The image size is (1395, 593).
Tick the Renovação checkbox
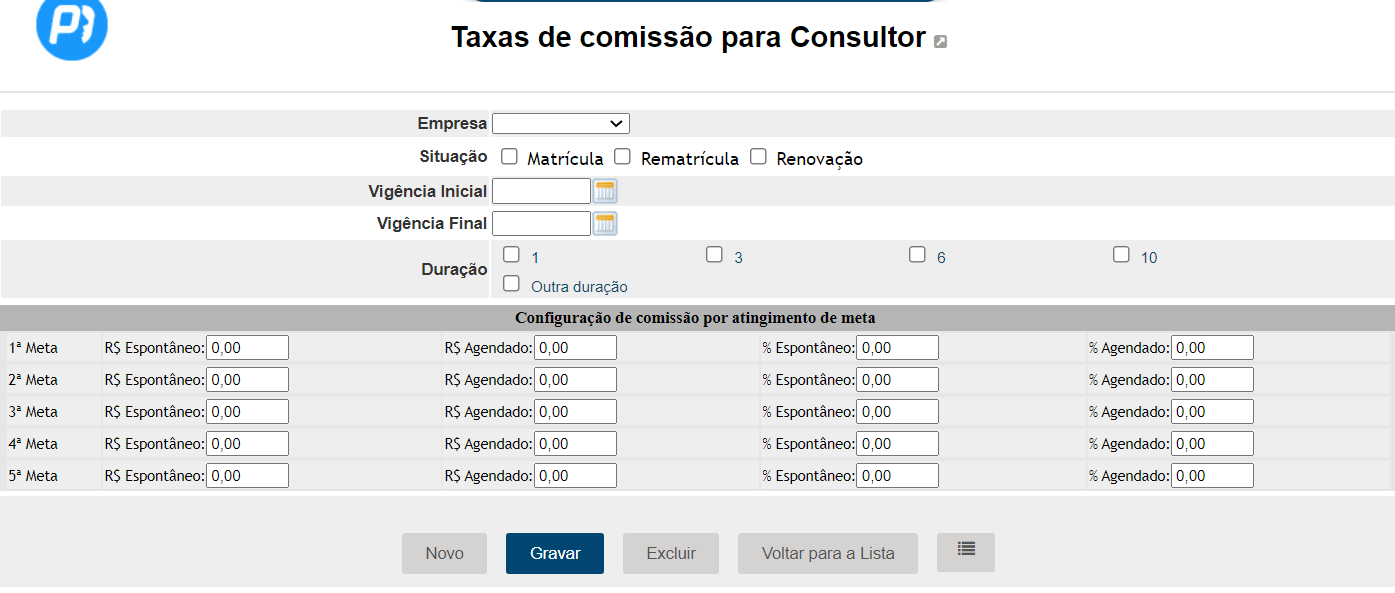tap(759, 157)
